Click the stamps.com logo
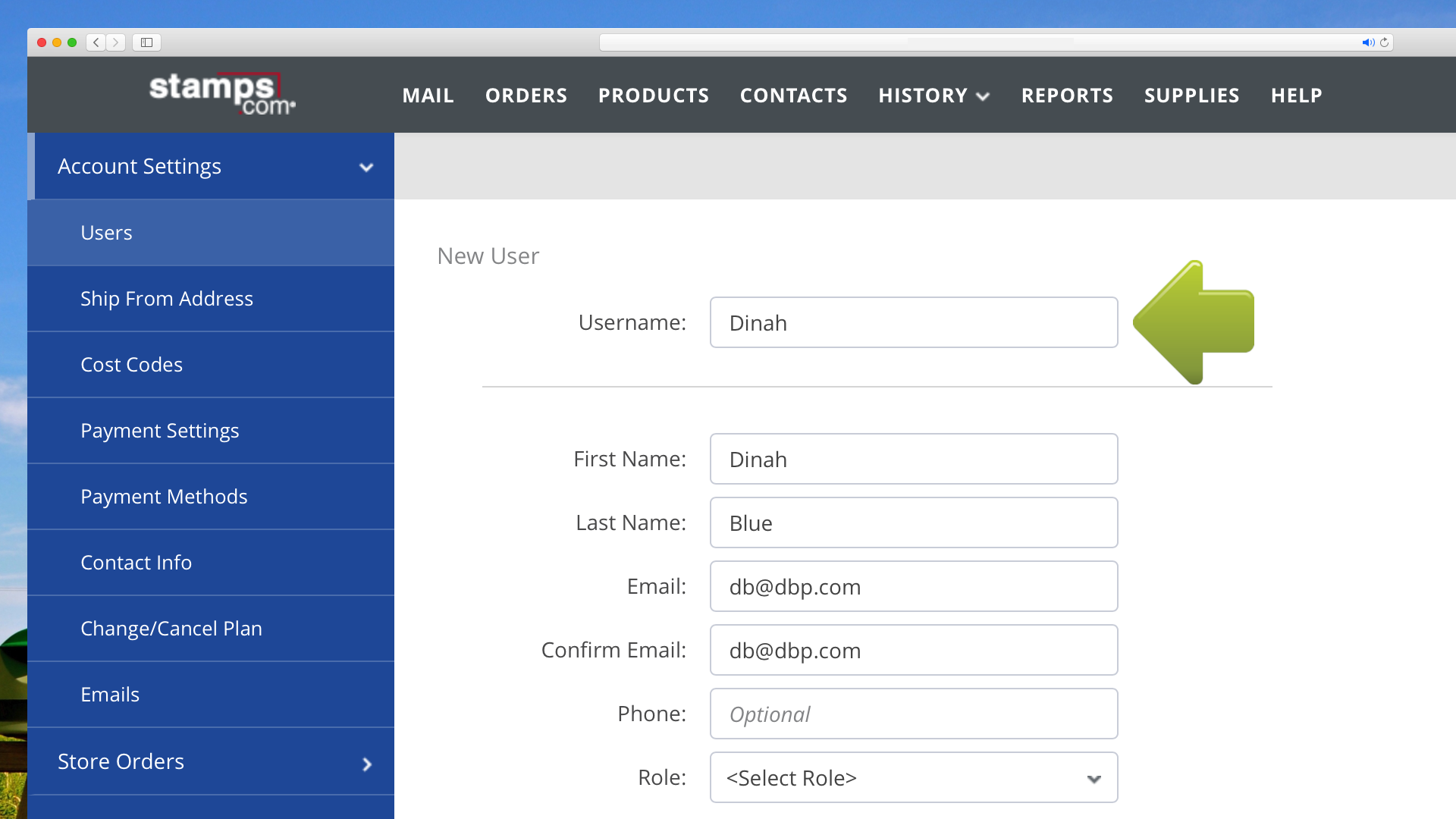Screen dimensions: 1456x819 click(221, 94)
